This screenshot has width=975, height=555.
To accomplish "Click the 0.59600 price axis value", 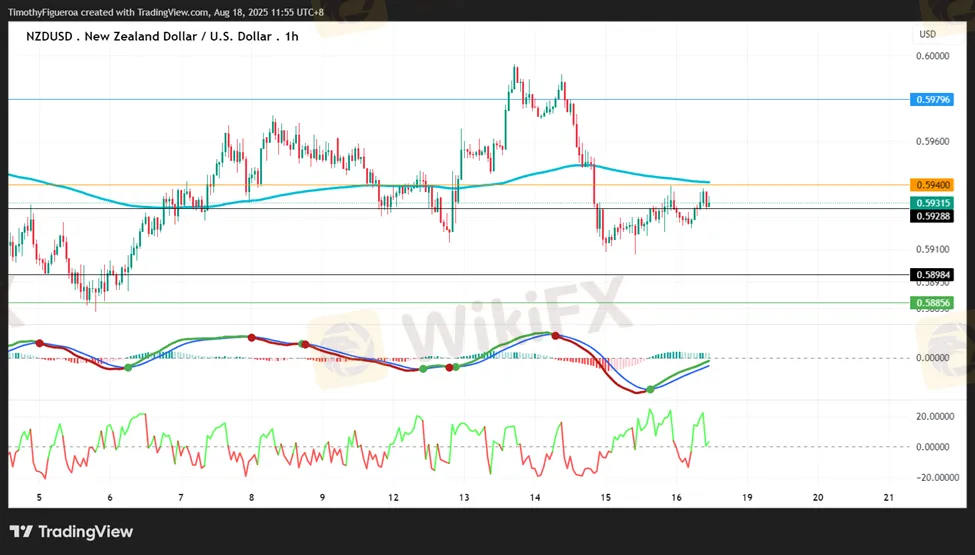I will tap(931, 141).
